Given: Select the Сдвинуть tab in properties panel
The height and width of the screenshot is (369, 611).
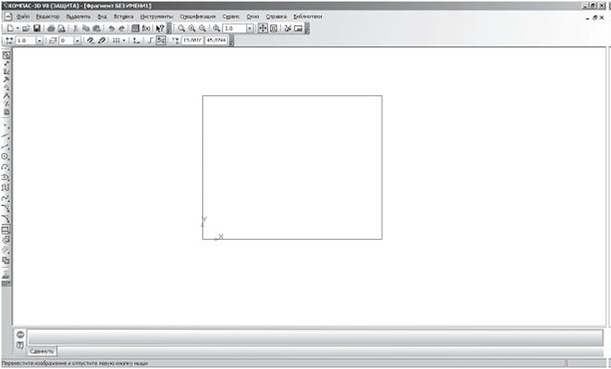Looking at the screenshot, I should [x=42, y=351].
